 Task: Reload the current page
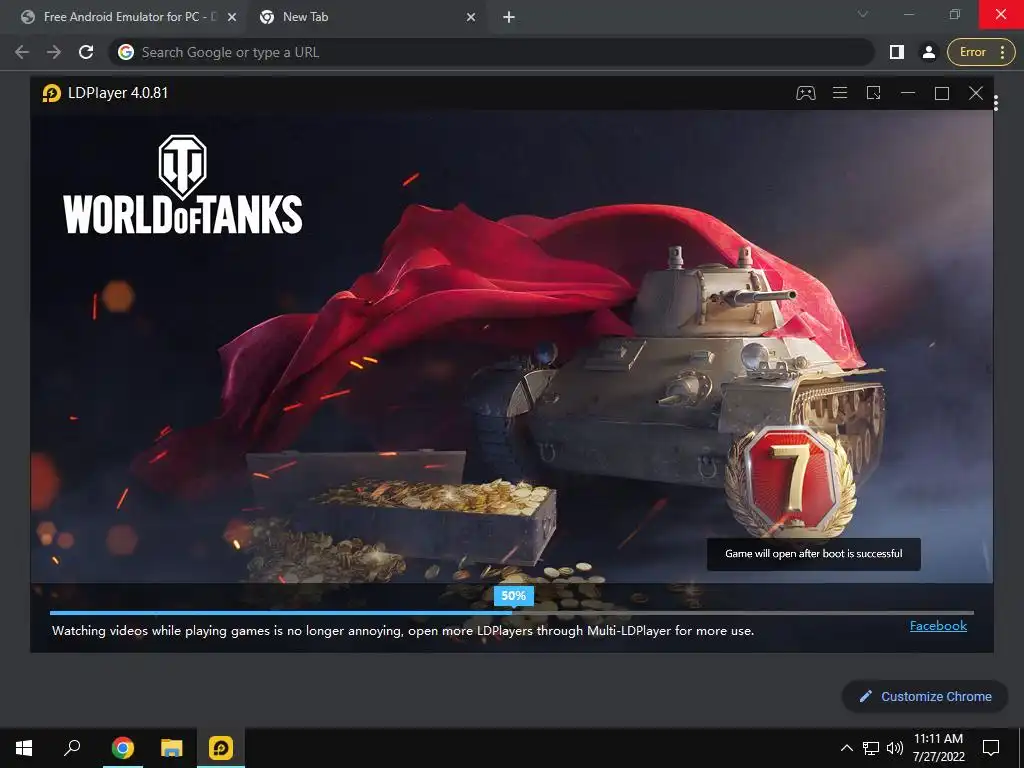86,52
